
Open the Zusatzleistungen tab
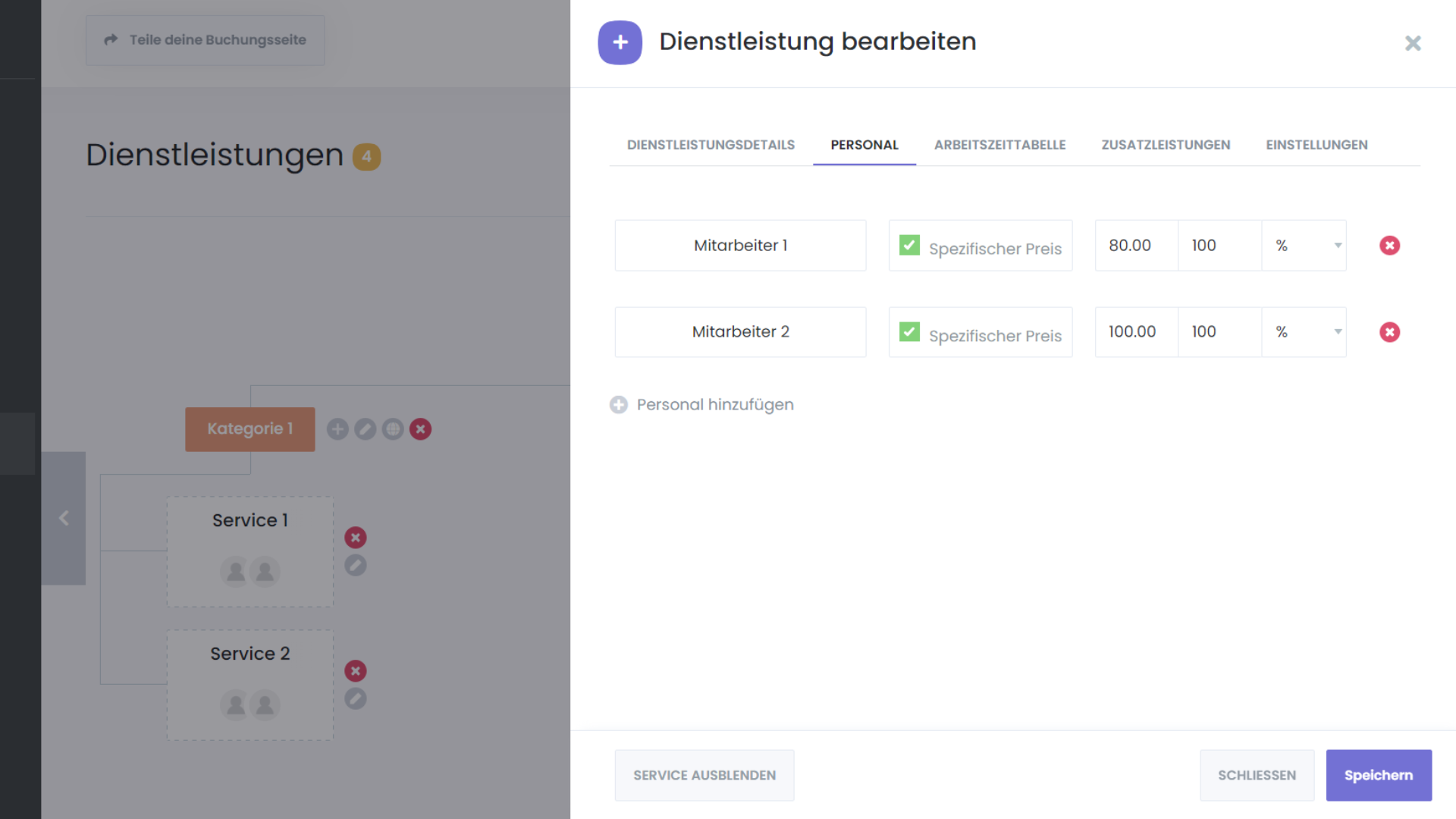click(1166, 145)
